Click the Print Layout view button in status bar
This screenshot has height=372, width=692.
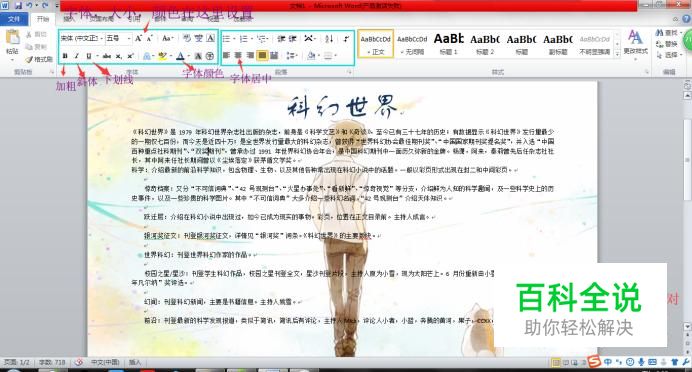click(x=557, y=363)
